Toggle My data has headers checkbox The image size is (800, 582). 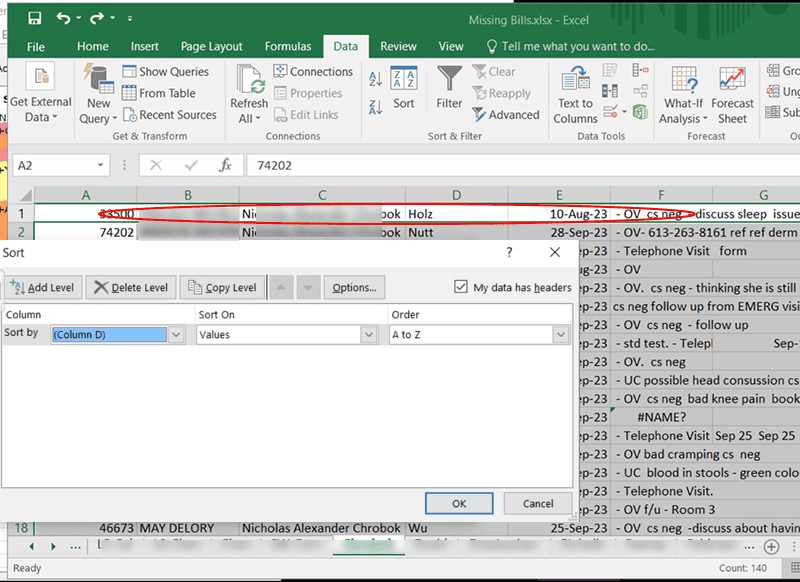pos(460,287)
